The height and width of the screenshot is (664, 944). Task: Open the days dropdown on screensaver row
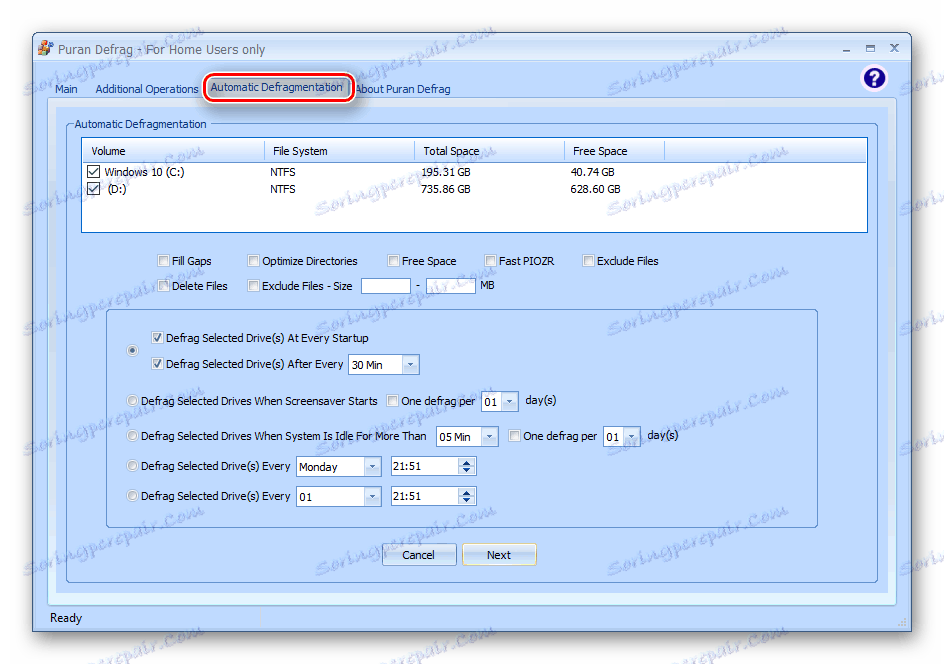pyautogui.click(x=510, y=402)
